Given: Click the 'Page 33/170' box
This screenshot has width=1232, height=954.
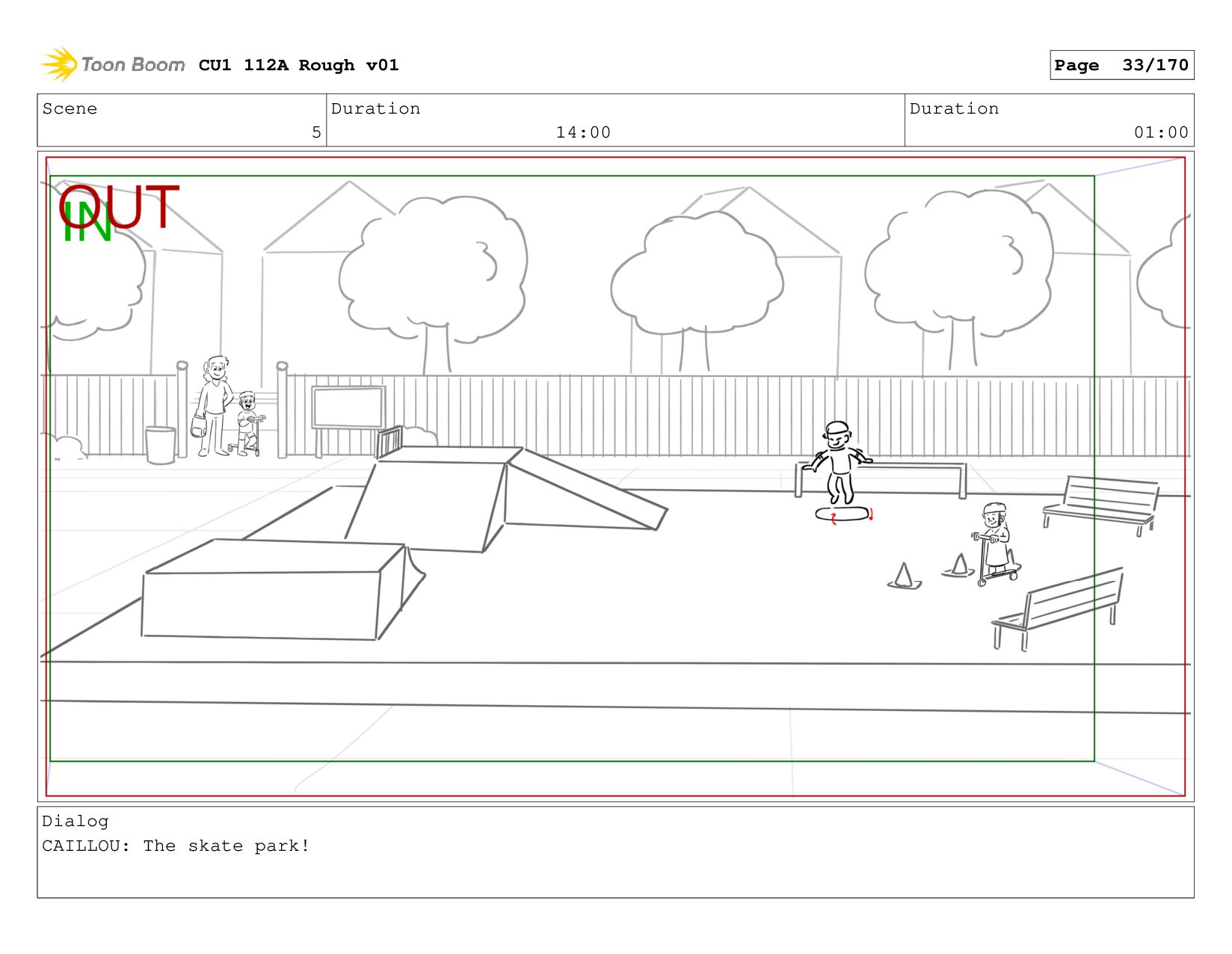Looking at the screenshot, I should [1121, 65].
